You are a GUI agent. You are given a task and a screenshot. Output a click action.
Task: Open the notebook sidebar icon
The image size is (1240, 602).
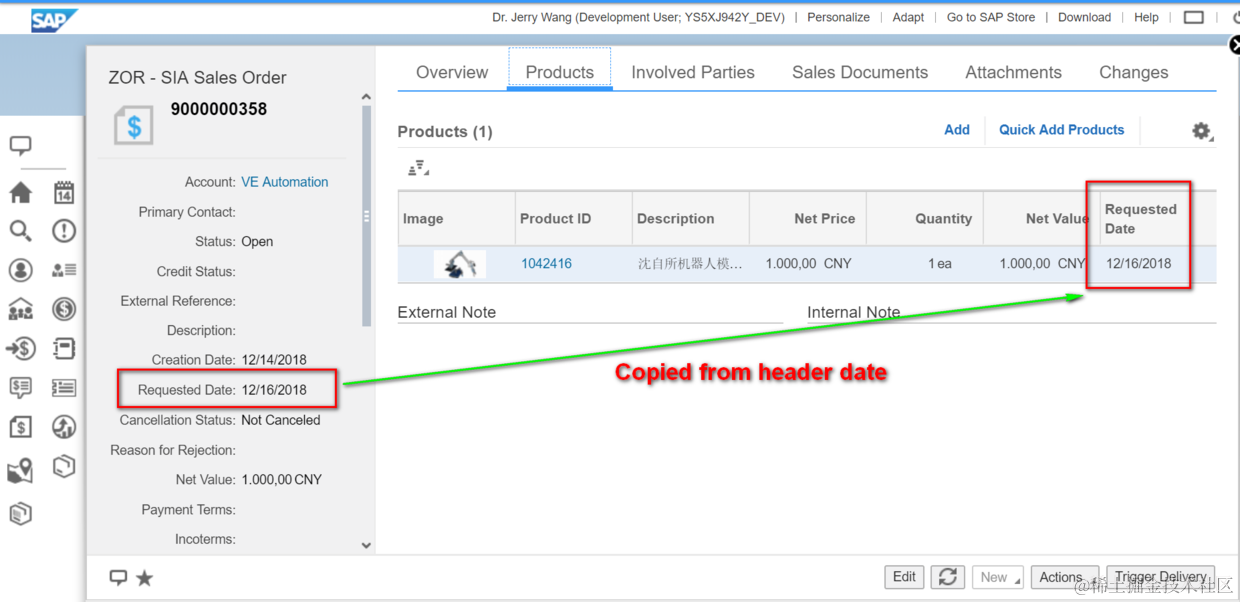tap(64, 349)
